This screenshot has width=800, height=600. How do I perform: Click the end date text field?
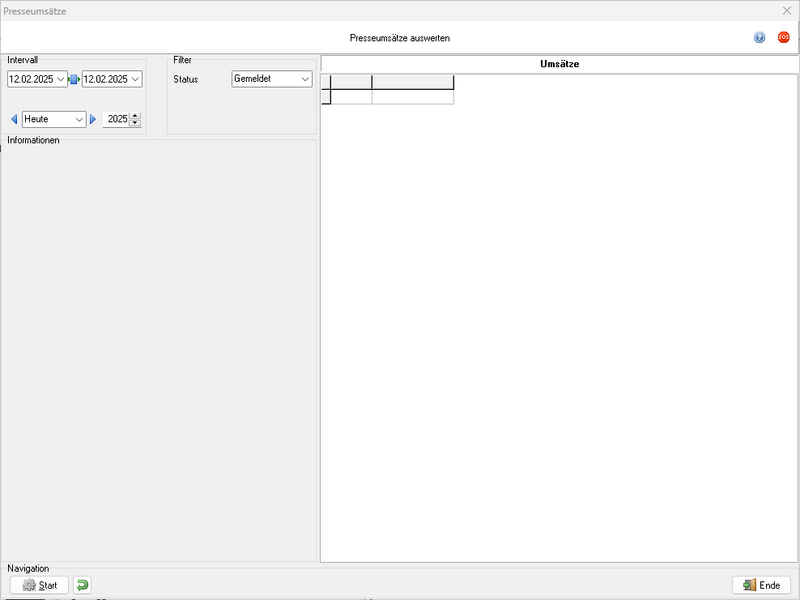pos(105,79)
